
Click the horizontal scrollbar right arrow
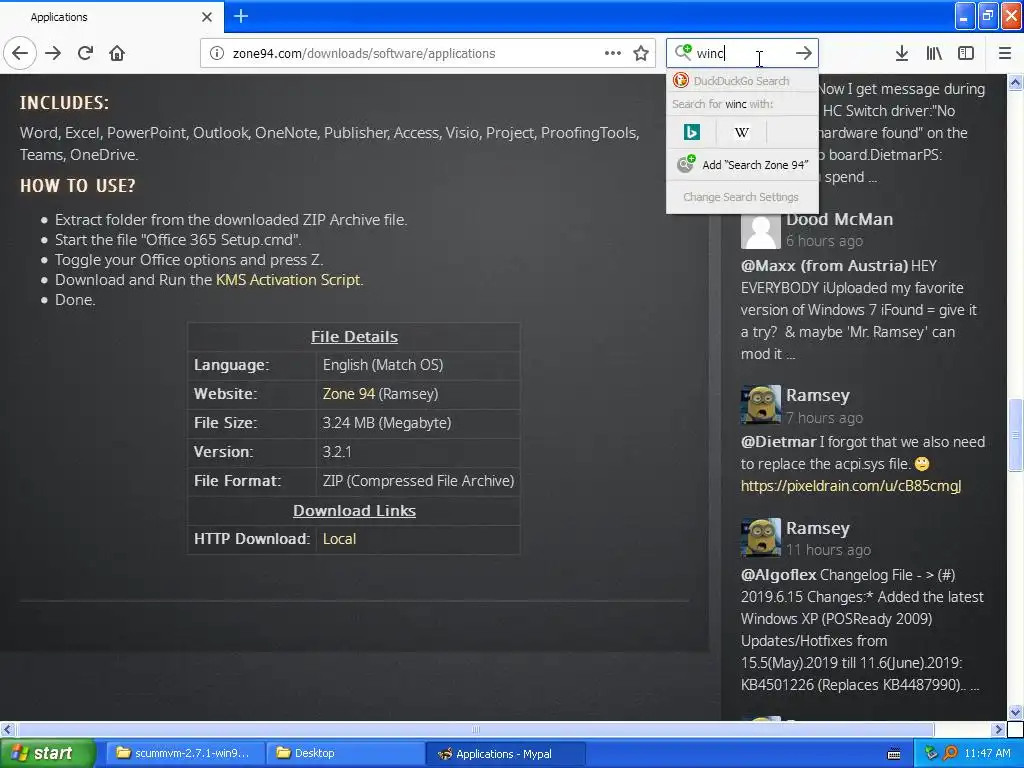(998, 729)
